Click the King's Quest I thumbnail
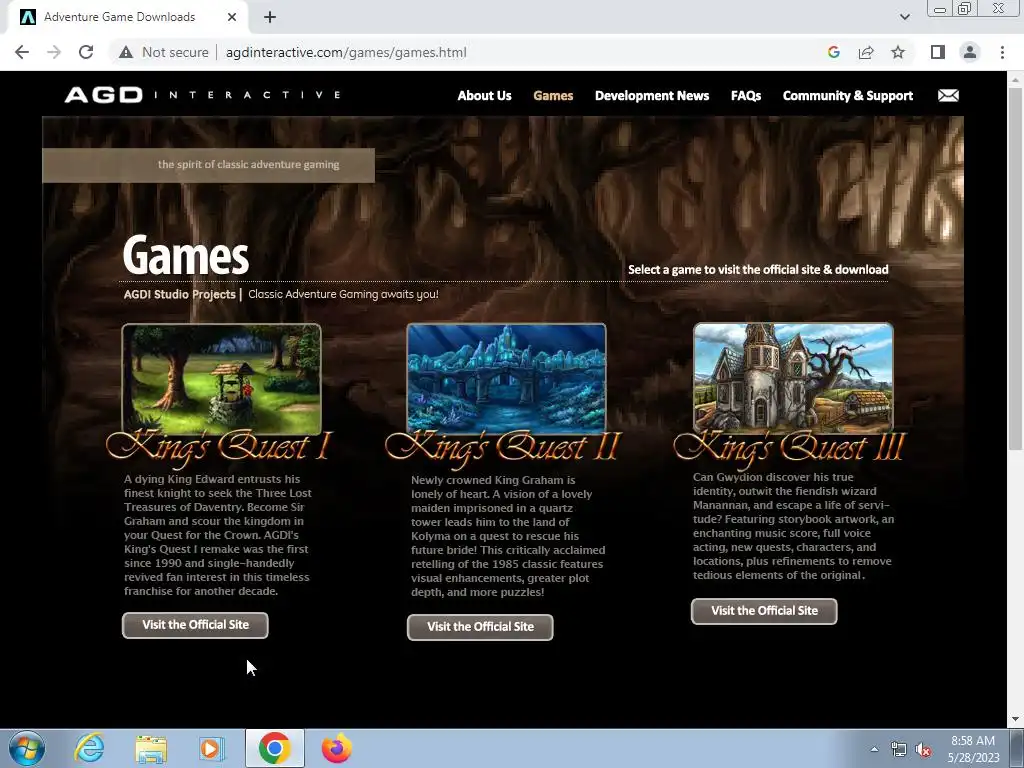This screenshot has height=768, width=1024. tap(221, 379)
